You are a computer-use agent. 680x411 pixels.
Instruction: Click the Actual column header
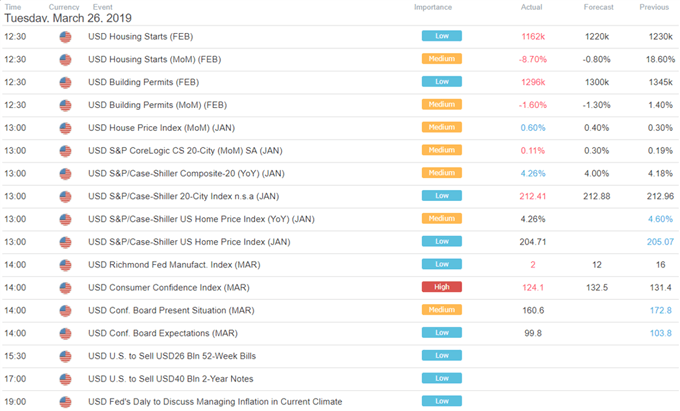[x=531, y=7]
